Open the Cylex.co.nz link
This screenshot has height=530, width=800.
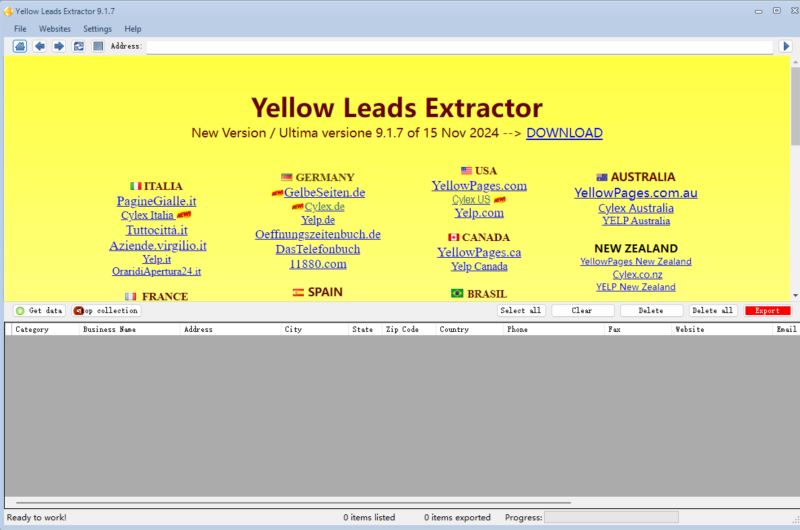[x=637, y=274]
